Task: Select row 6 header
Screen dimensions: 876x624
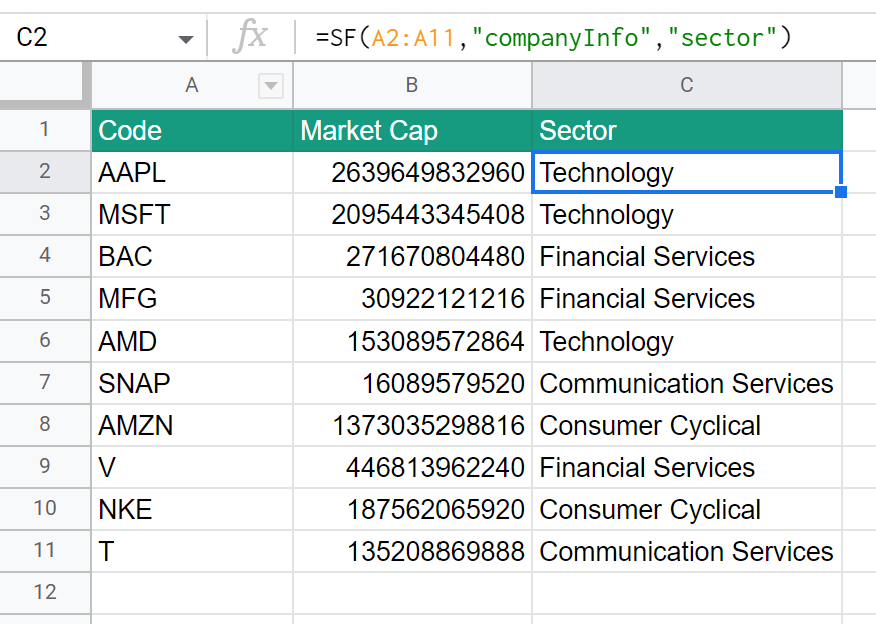Action: pyautogui.click(x=45, y=340)
